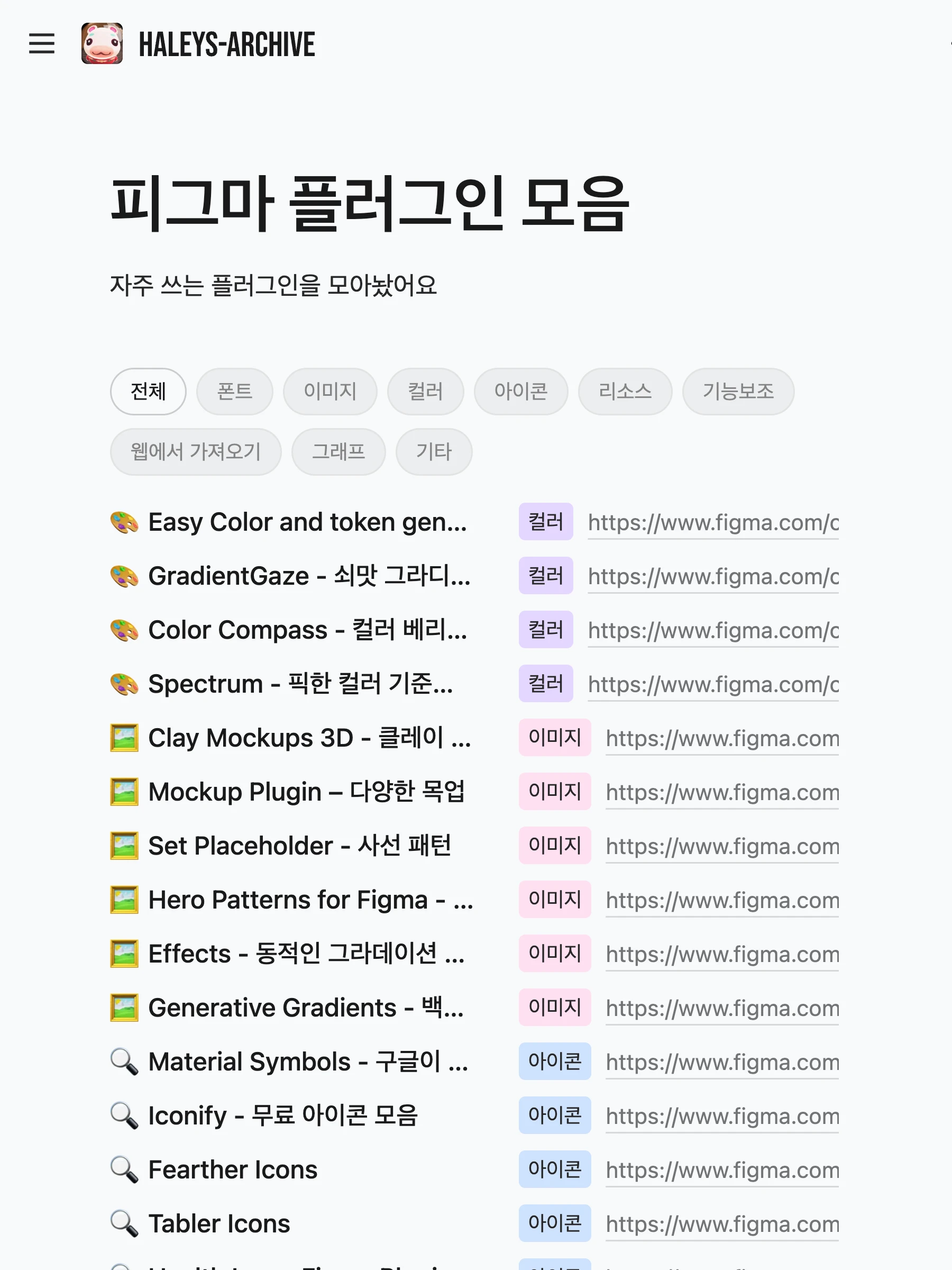The height and width of the screenshot is (1270, 952).
Task: Open the Figma link for GradientGaze
Action: pos(713,576)
